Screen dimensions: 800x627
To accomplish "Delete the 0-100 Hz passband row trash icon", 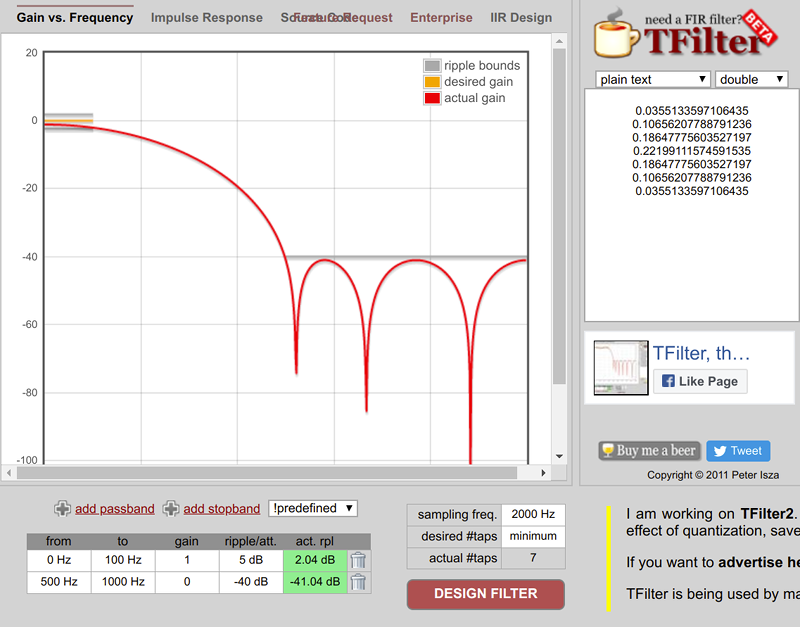I will [359, 561].
